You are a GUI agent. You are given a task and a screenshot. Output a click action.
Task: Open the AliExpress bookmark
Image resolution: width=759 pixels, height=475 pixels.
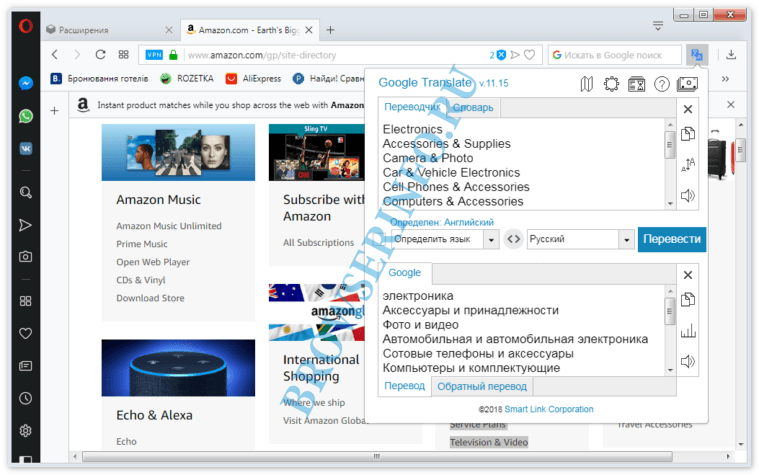pyautogui.click(x=254, y=78)
